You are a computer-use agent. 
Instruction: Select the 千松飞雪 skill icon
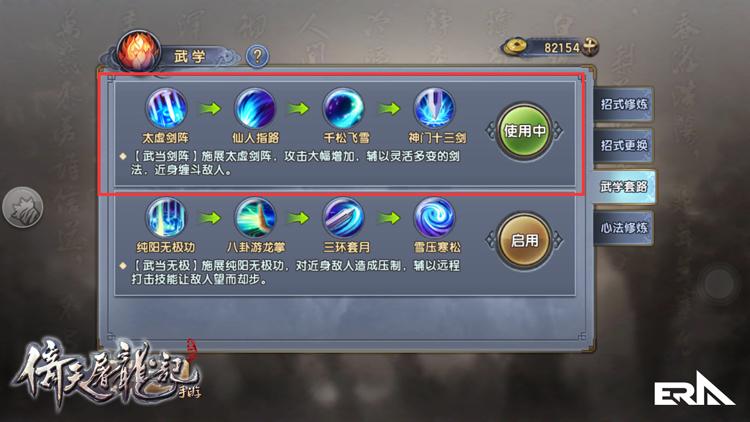pyautogui.click(x=344, y=108)
